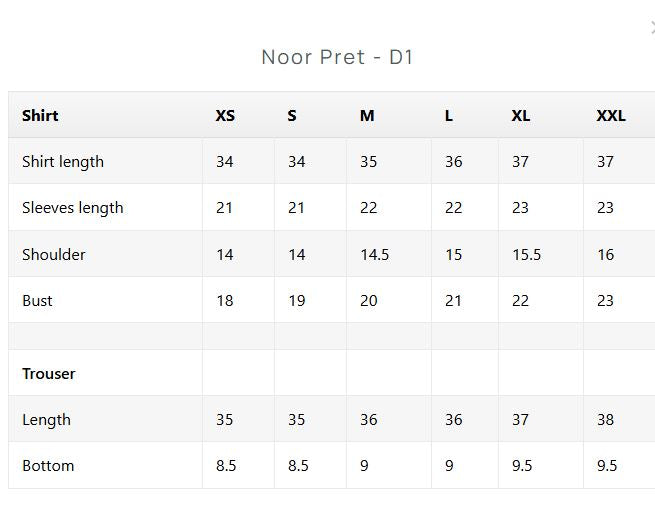Click the Trouser section heading
655x522 pixels.
[x=48, y=374]
